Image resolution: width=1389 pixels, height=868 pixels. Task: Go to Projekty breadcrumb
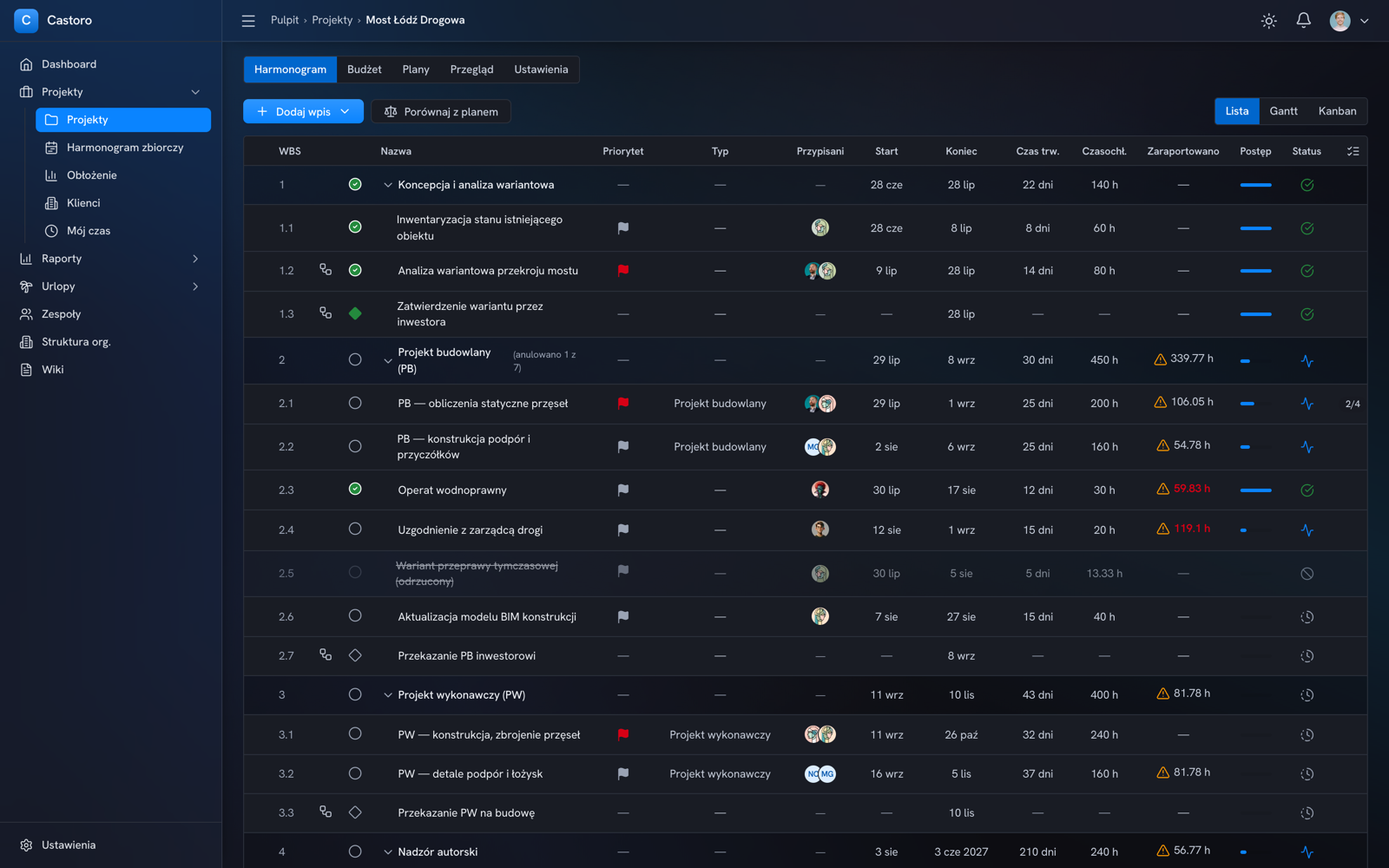click(x=332, y=20)
